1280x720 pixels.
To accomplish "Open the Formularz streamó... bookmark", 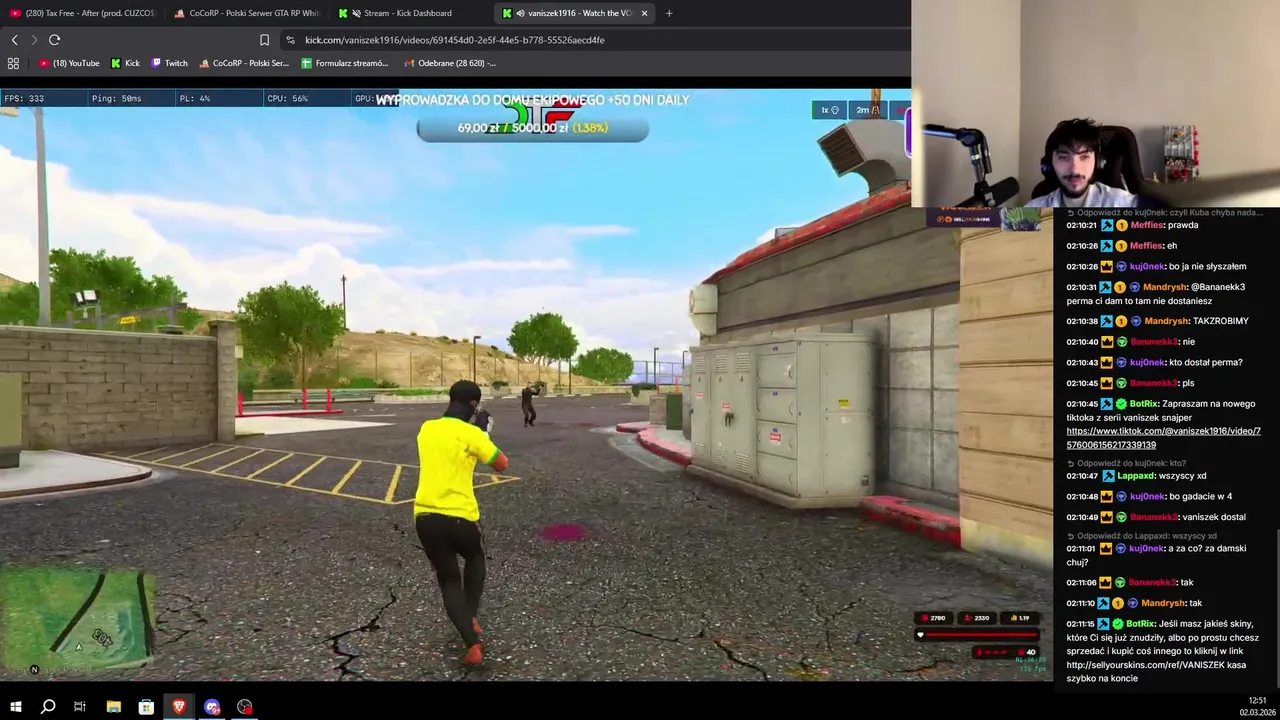I will (345, 63).
